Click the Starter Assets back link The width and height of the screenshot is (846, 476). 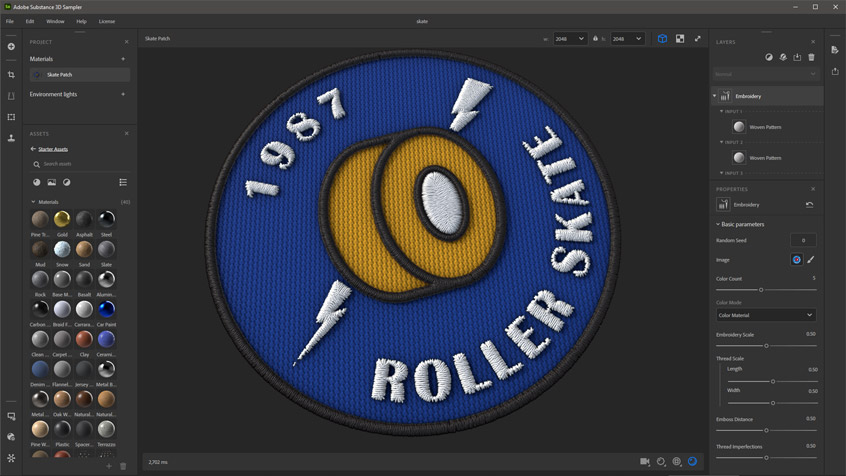52,149
